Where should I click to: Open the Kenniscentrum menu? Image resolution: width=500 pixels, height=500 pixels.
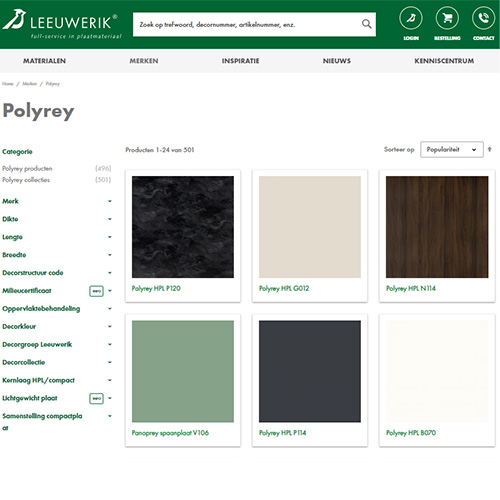444,61
